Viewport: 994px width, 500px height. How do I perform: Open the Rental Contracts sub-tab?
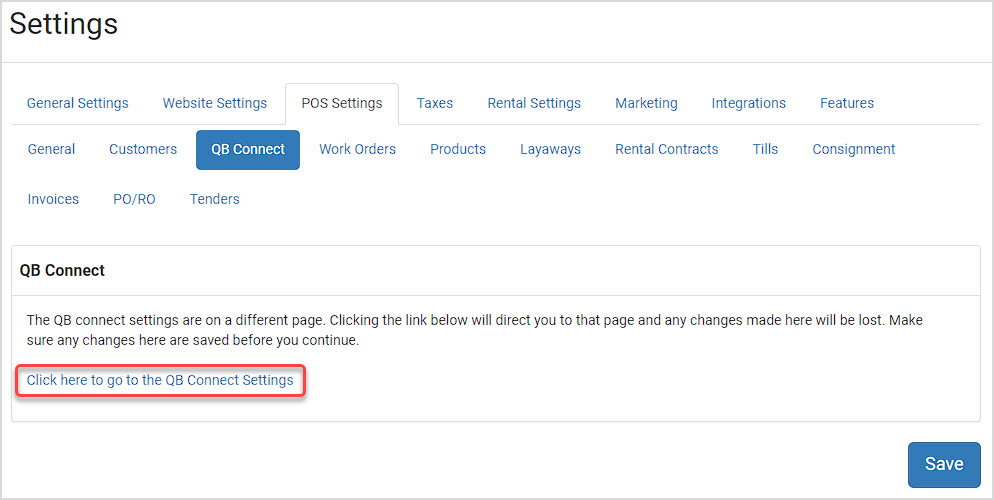click(x=666, y=149)
